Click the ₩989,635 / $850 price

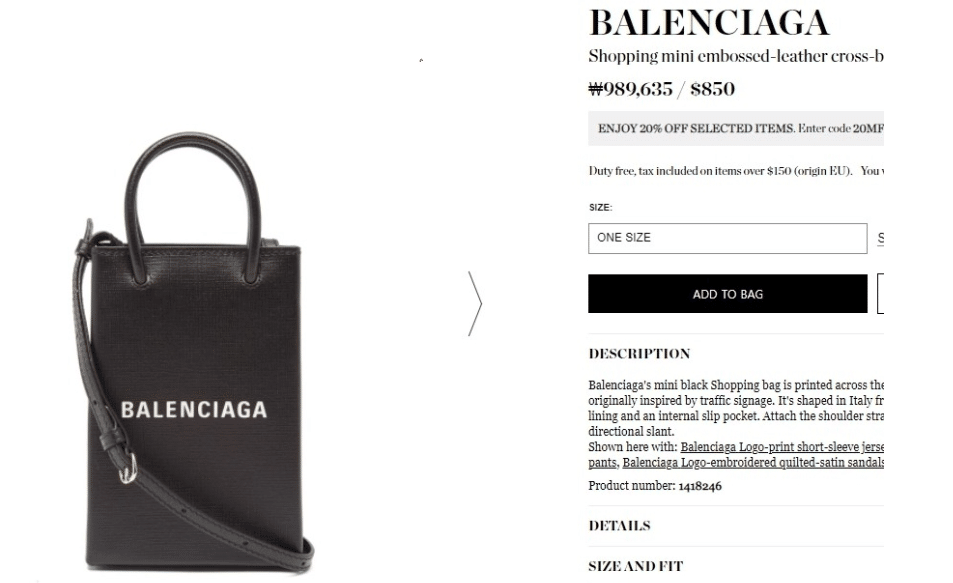coord(661,89)
